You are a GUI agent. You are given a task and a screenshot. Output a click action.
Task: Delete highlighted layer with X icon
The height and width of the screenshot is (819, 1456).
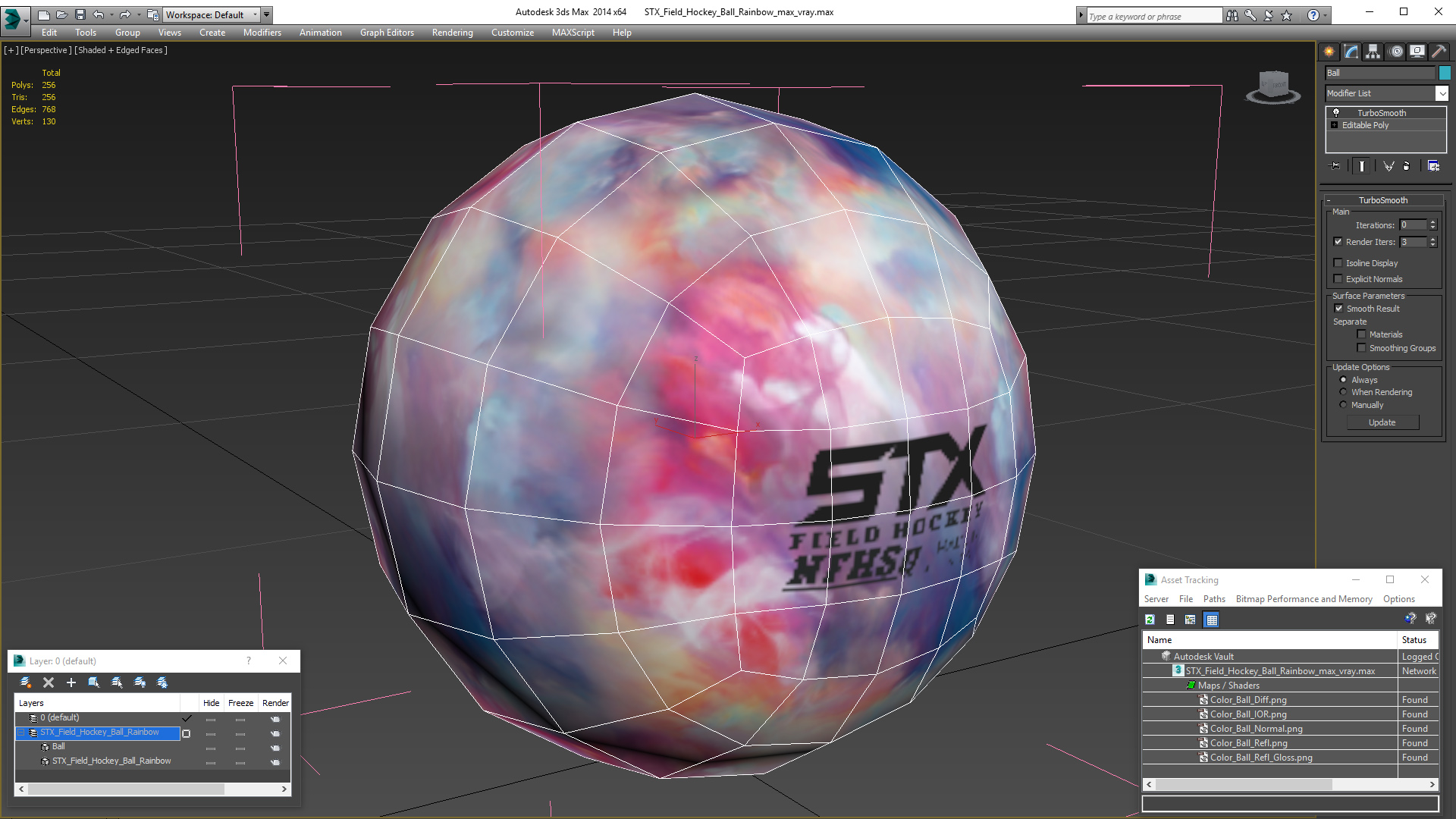49,682
